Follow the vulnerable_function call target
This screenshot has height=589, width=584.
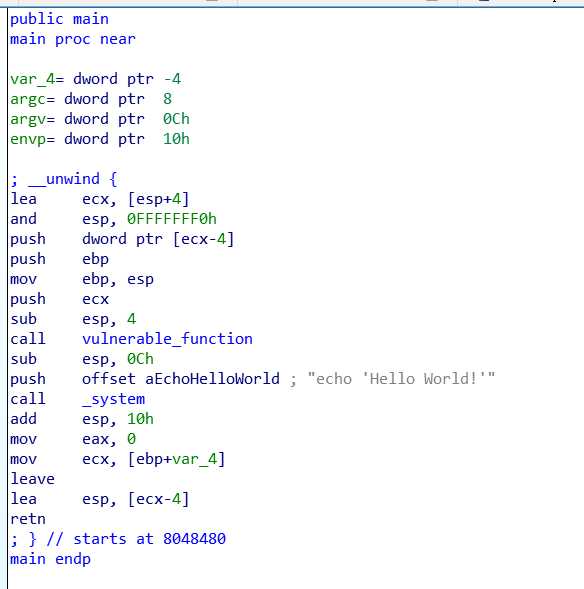pyautogui.click(x=167, y=339)
